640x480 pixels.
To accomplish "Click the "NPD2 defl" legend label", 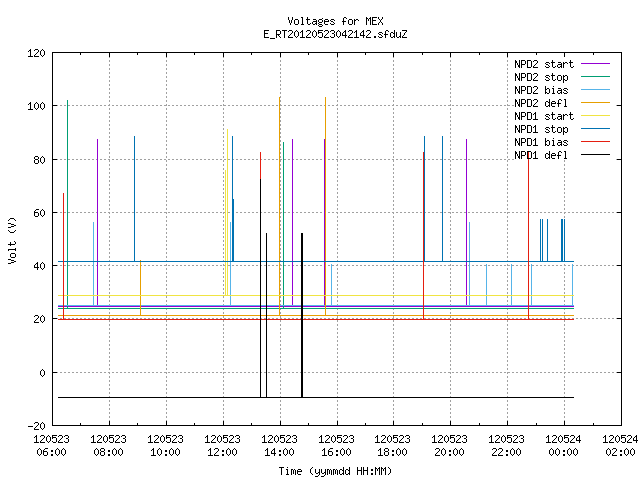I will tap(541, 103).
